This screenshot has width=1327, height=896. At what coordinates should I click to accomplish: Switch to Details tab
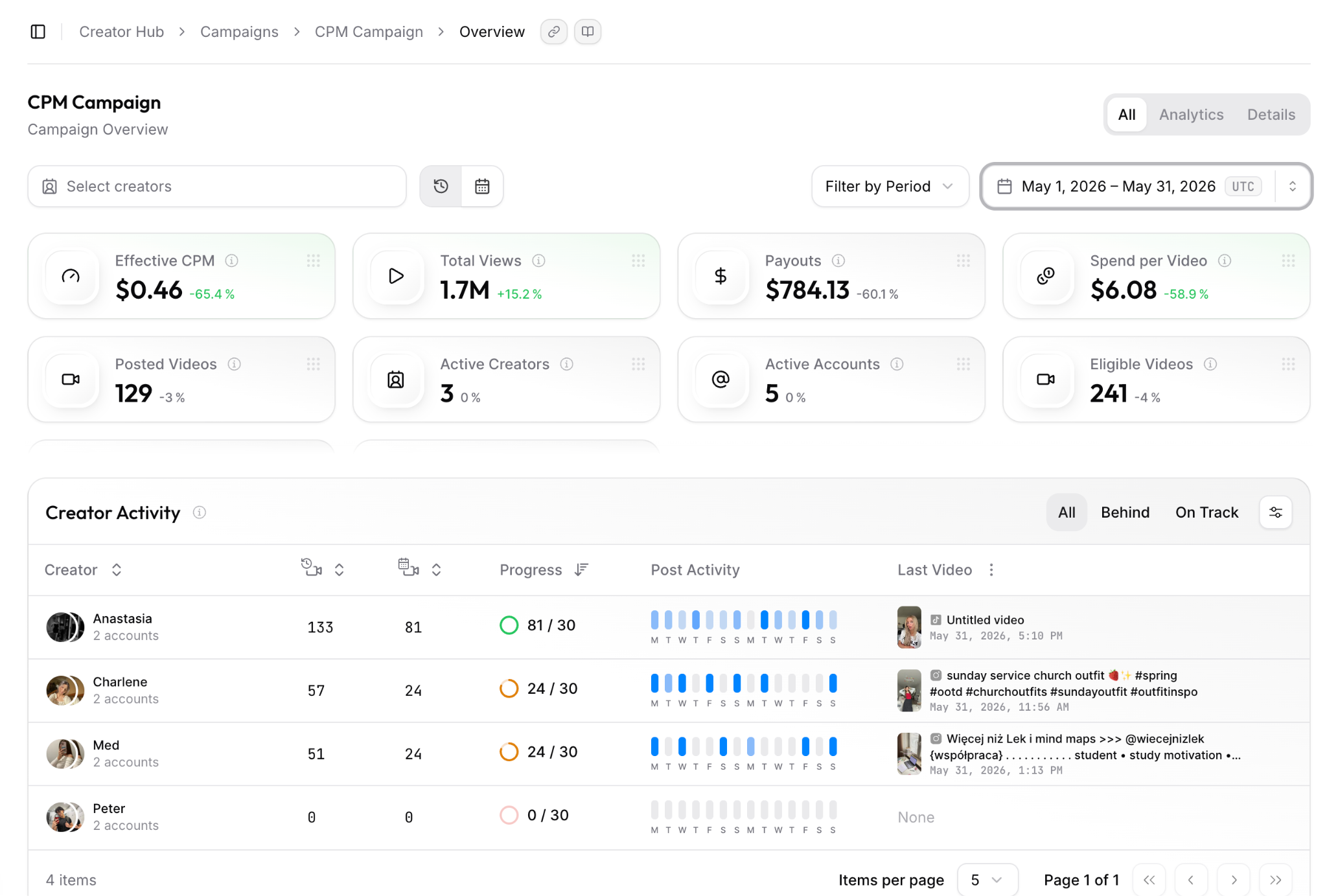[1271, 115]
